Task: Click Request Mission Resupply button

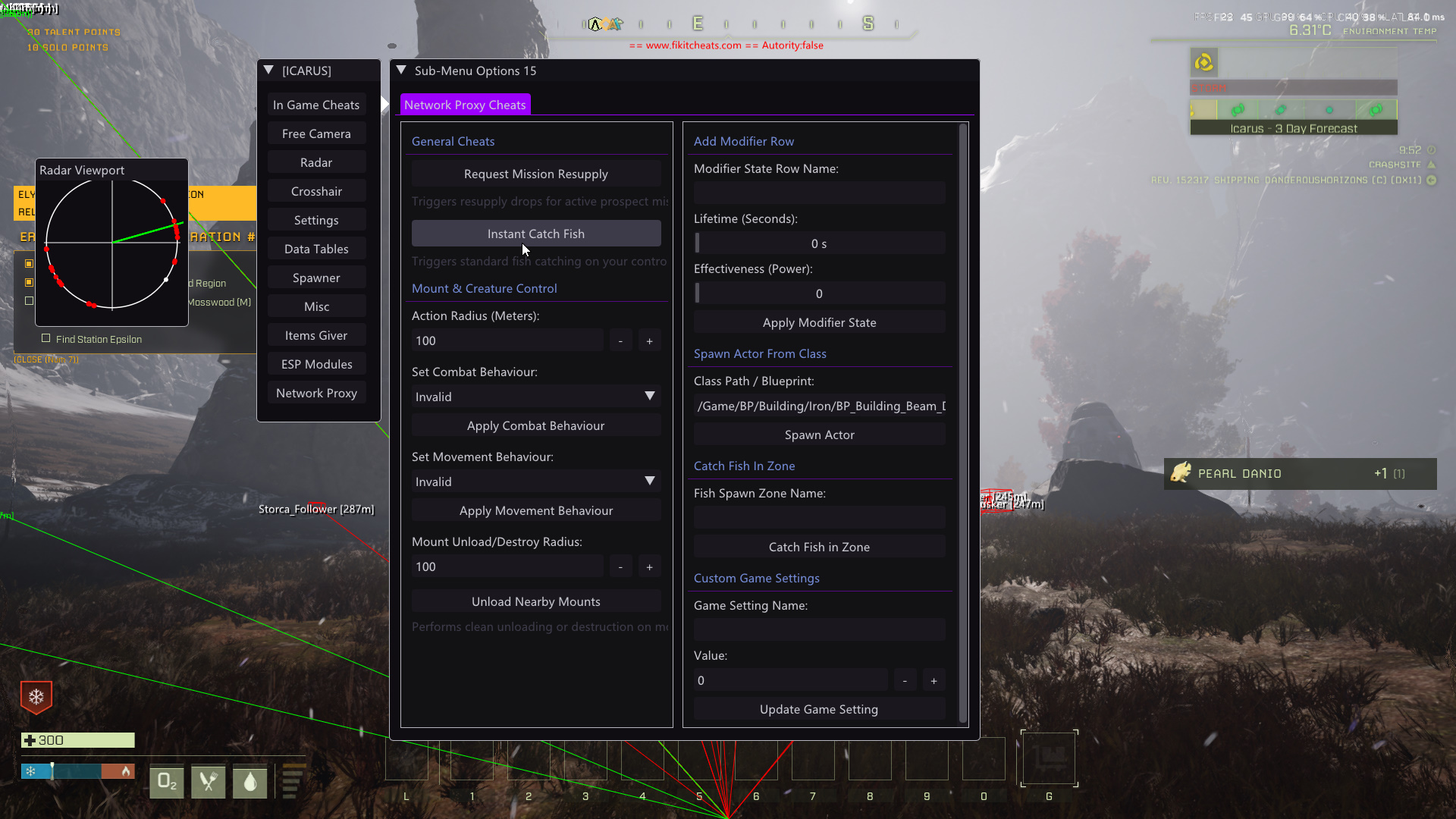Action: (536, 174)
